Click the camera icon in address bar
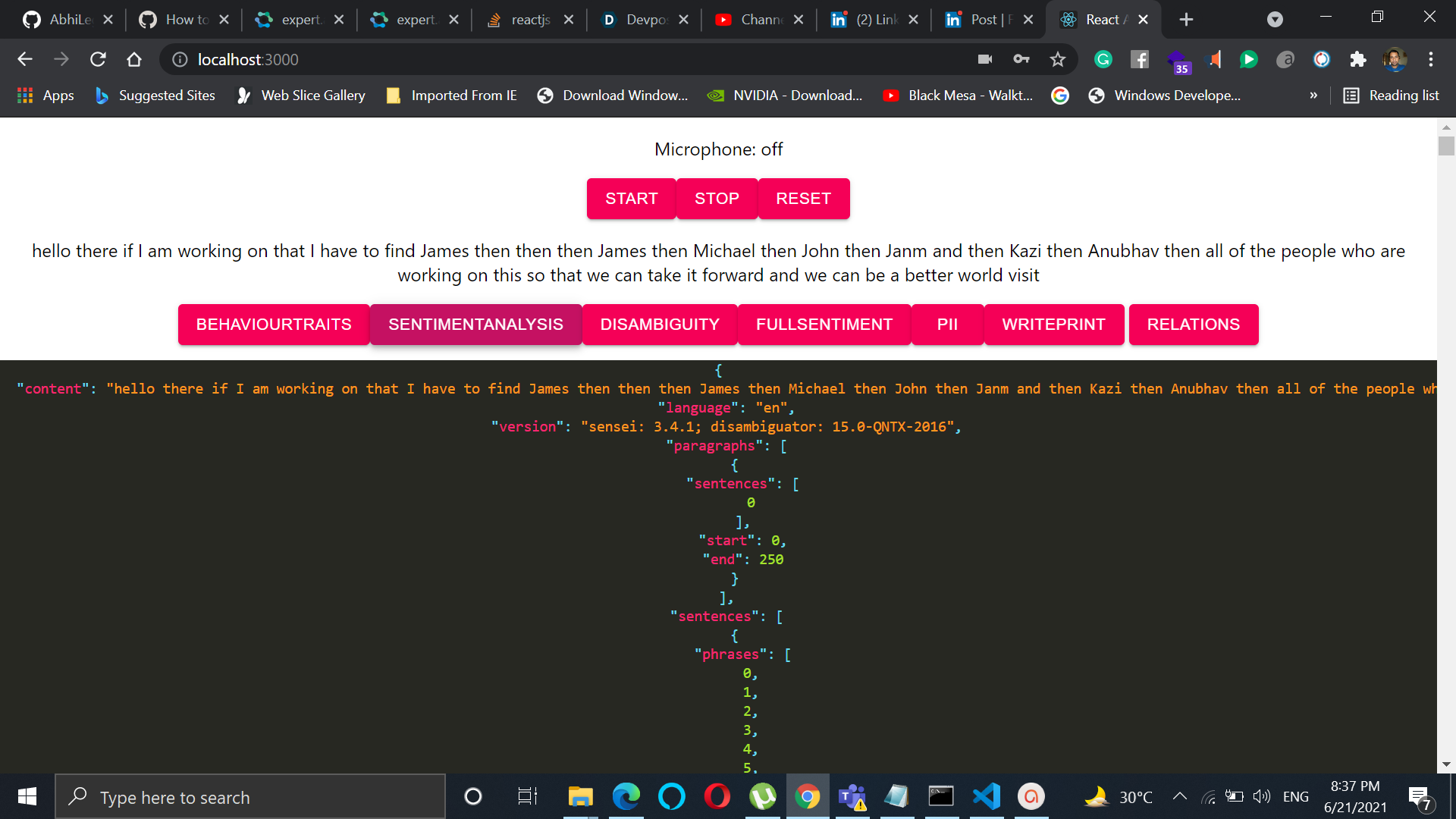The image size is (1456, 819). (x=985, y=59)
